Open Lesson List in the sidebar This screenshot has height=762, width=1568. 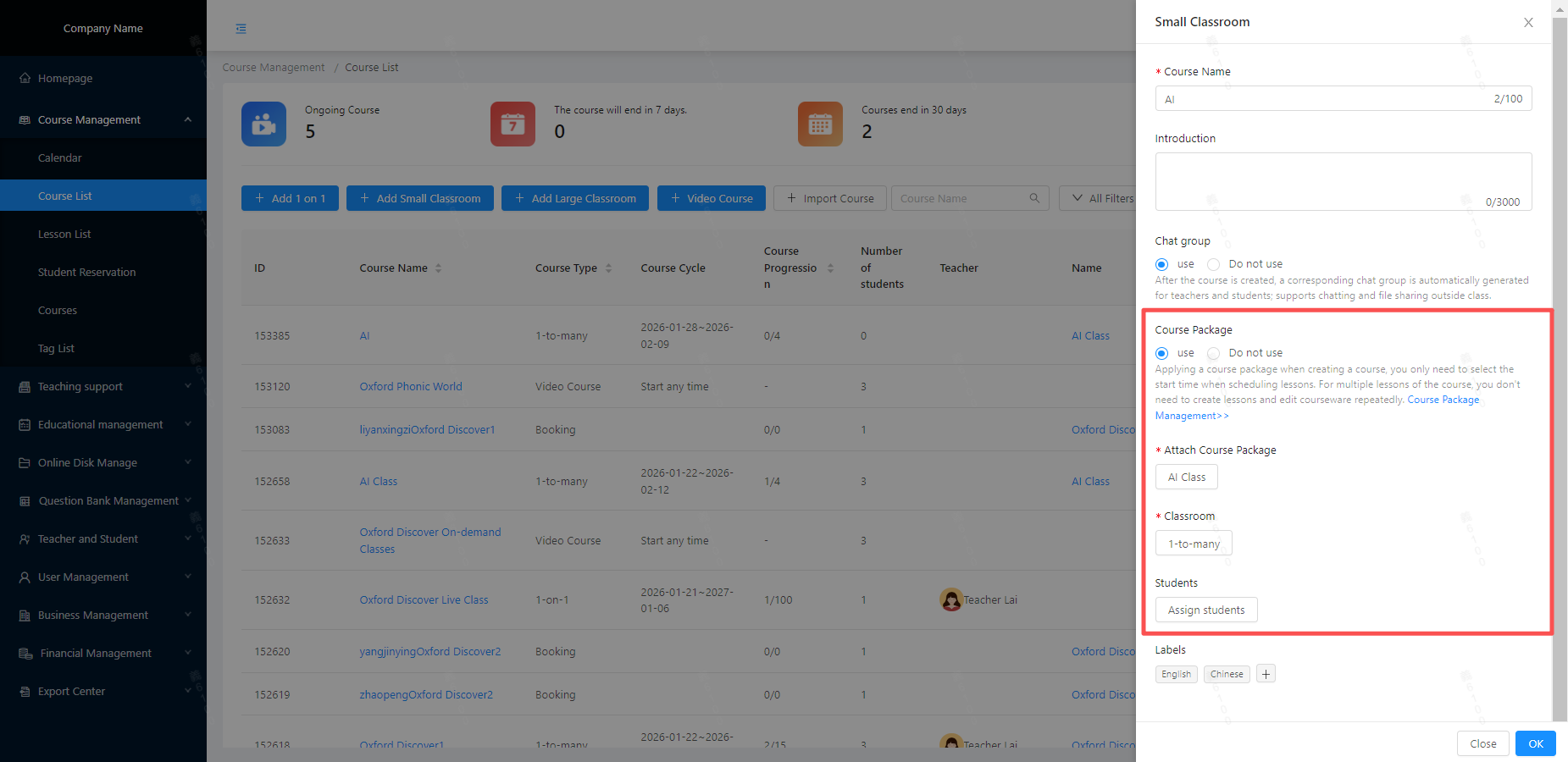64,235
